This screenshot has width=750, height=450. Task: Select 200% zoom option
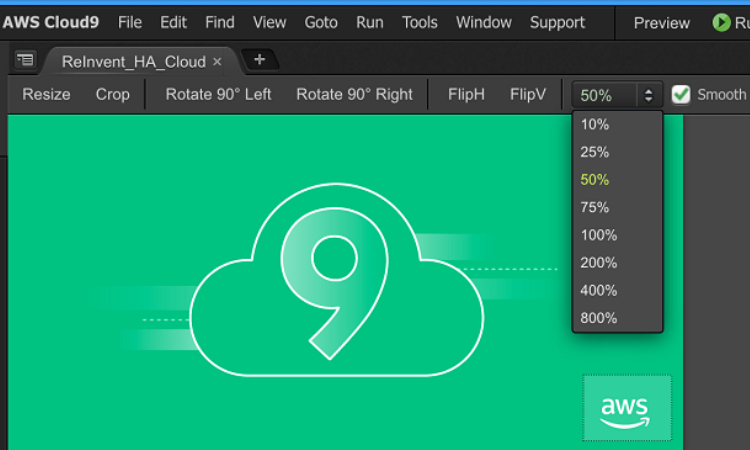click(x=617, y=263)
